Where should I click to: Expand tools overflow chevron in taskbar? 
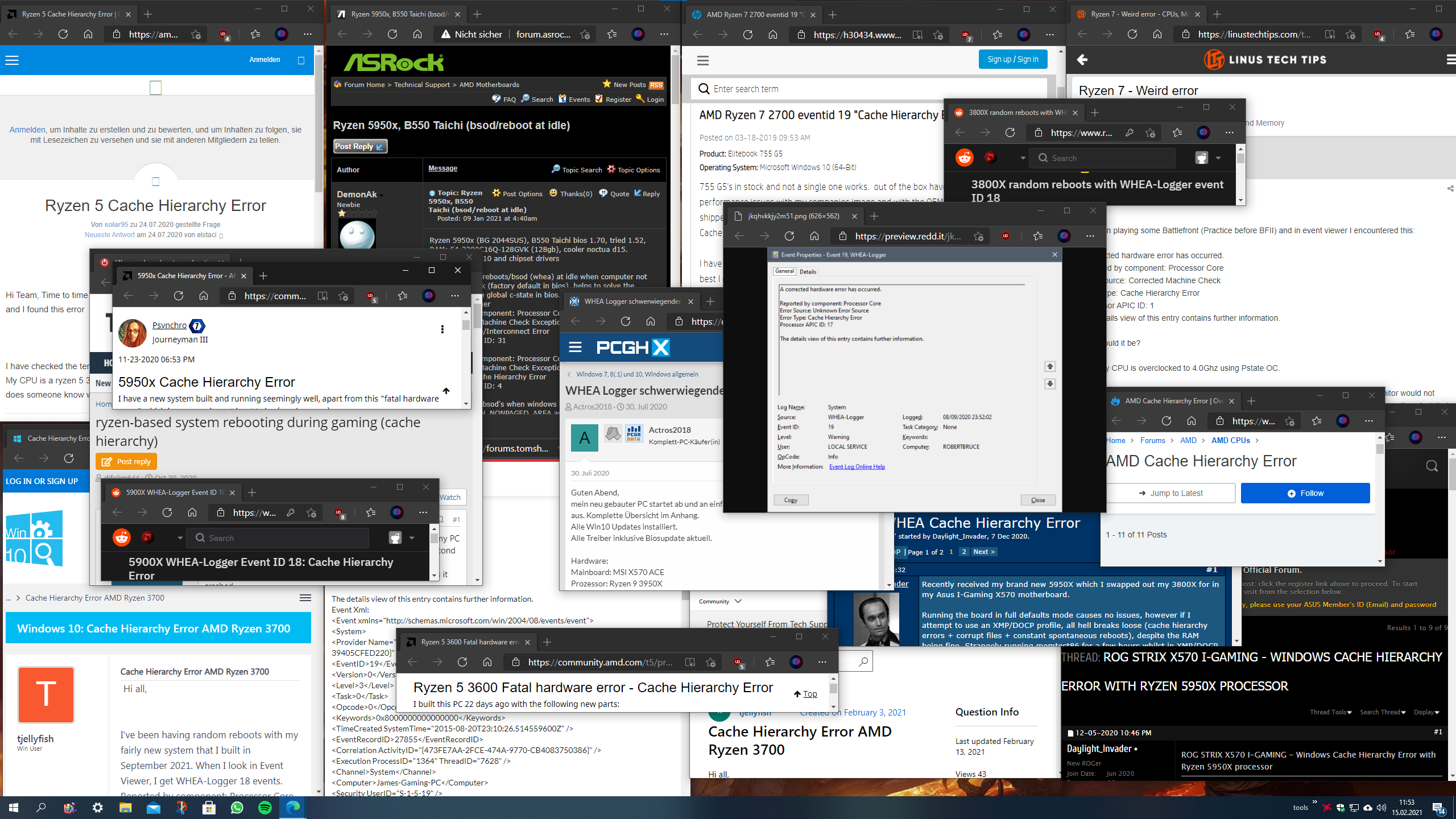click(x=1314, y=803)
